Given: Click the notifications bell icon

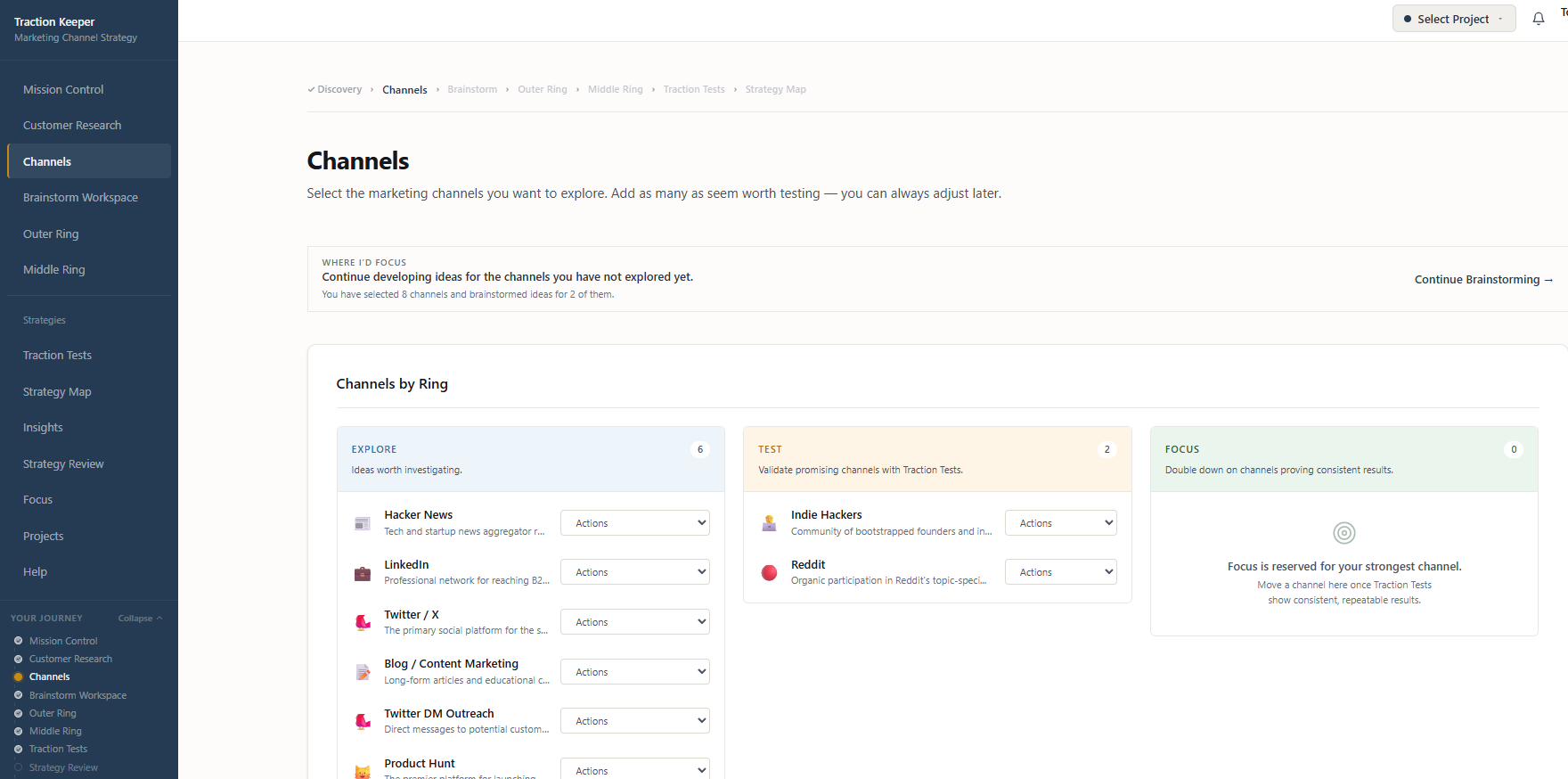Looking at the screenshot, I should [1538, 19].
